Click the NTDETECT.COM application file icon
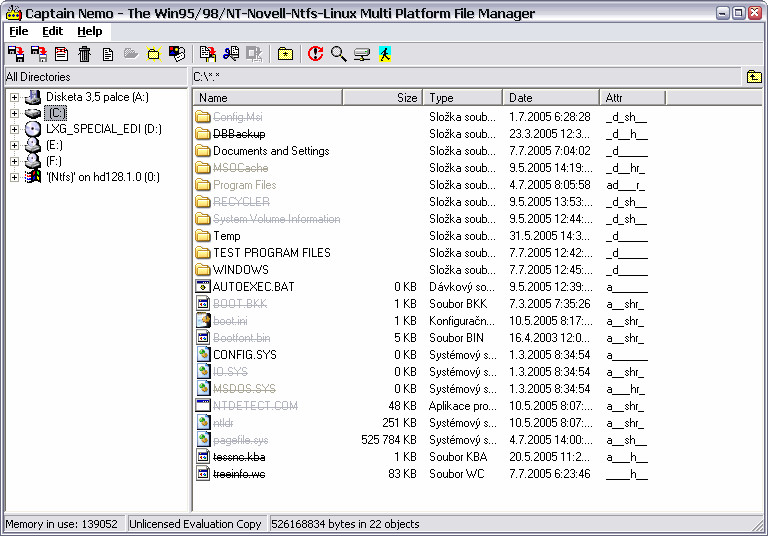The height and width of the screenshot is (536, 768). click(203, 405)
